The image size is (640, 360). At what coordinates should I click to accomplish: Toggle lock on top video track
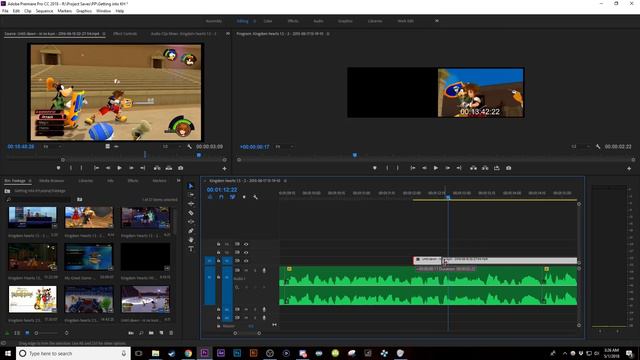[218, 244]
